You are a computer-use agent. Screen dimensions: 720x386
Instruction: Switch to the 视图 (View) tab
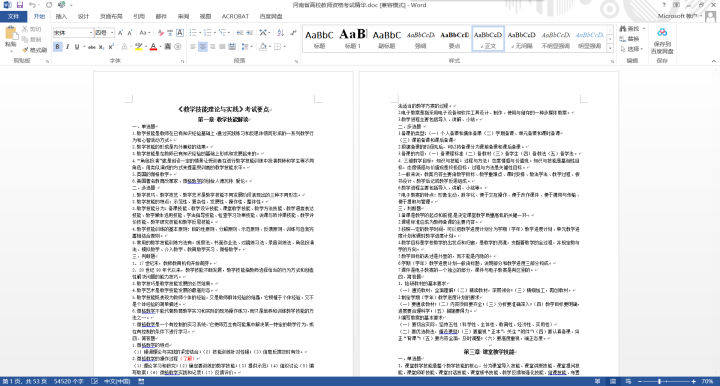click(205, 17)
